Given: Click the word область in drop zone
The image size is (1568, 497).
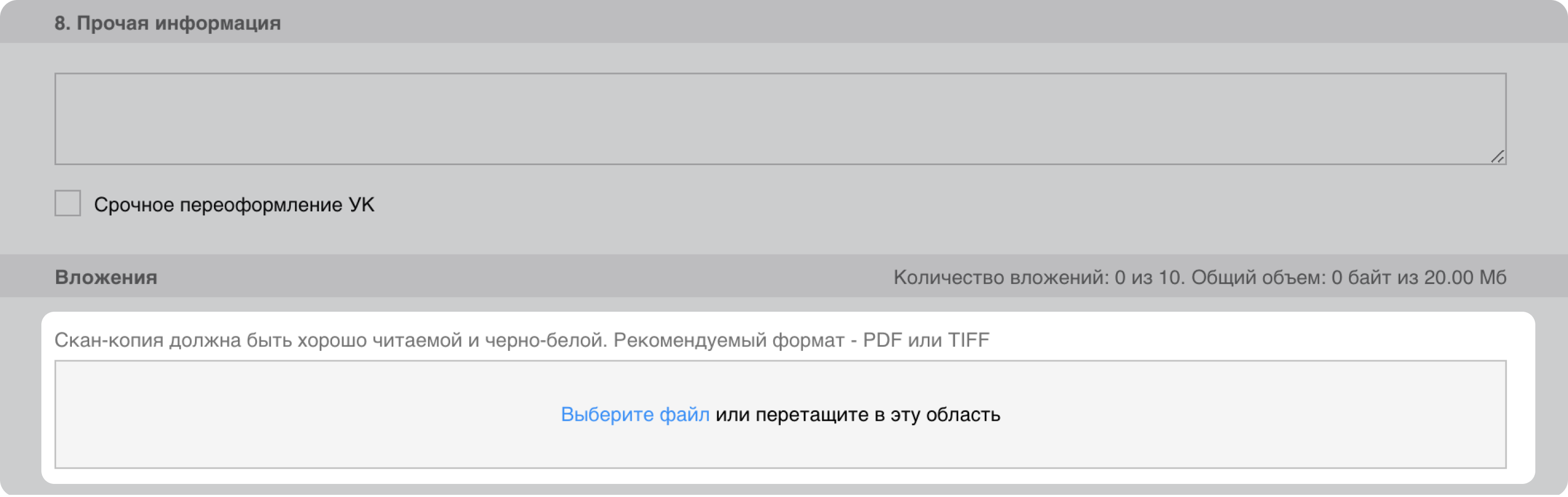Looking at the screenshot, I should [x=963, y=415].
